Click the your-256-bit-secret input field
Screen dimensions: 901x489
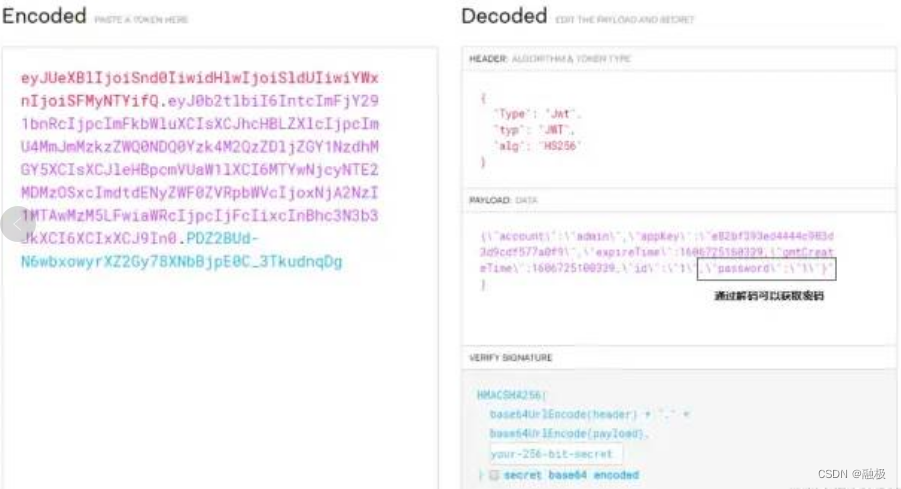[556, 454]
